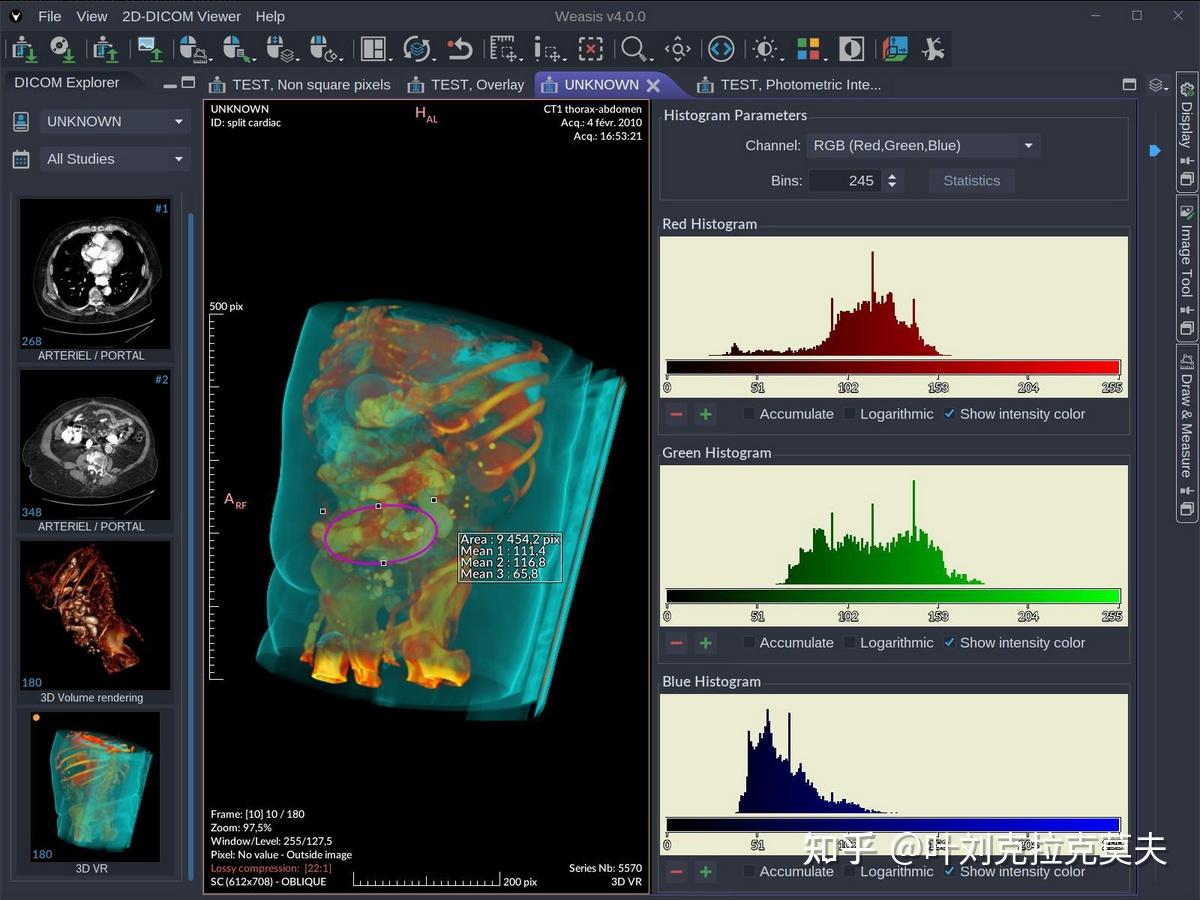Image resolution: width=1200 pixels, height=900 pixels.
Task: Click the pan/move arrows icon
Action: [677, 48]
